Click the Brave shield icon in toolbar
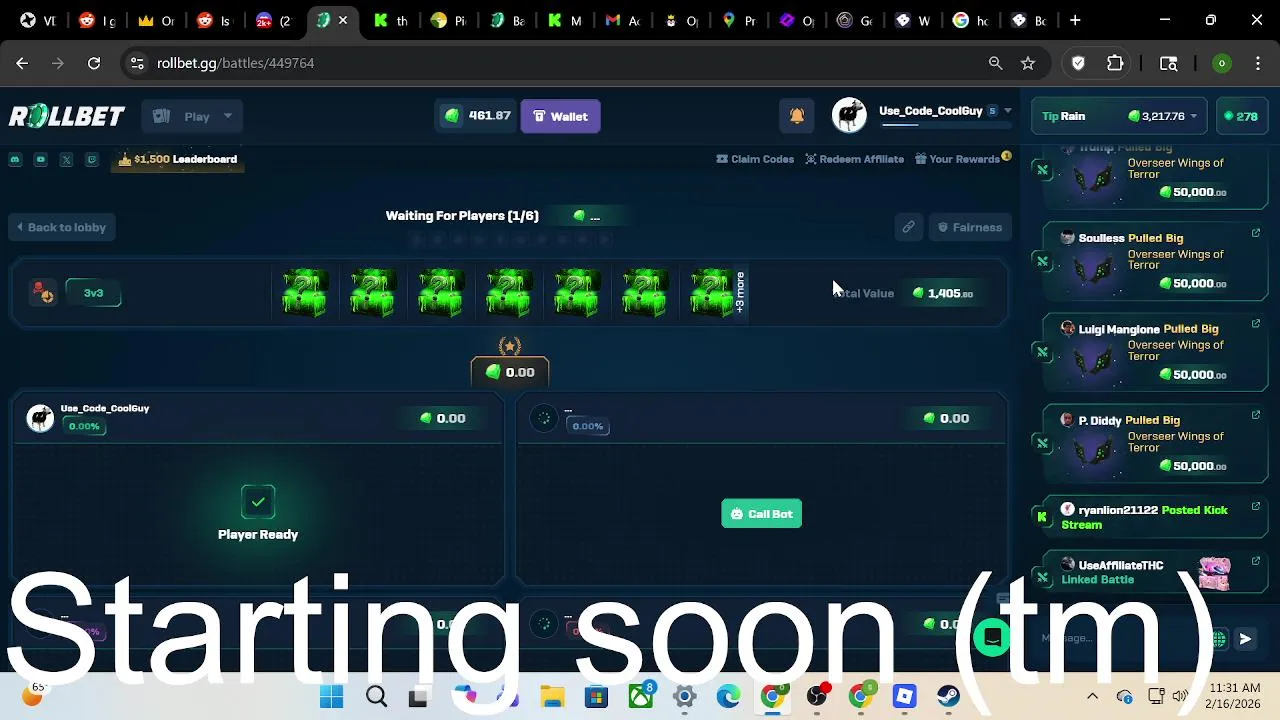 [1078, 63]
